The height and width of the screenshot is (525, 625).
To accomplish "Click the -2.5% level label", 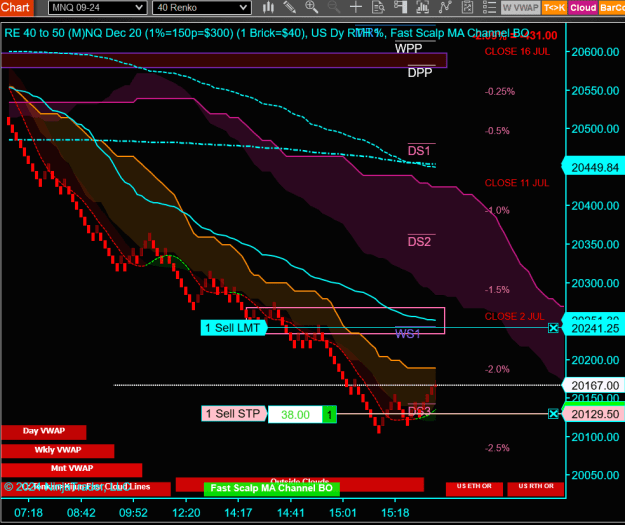I will [497, 448].
